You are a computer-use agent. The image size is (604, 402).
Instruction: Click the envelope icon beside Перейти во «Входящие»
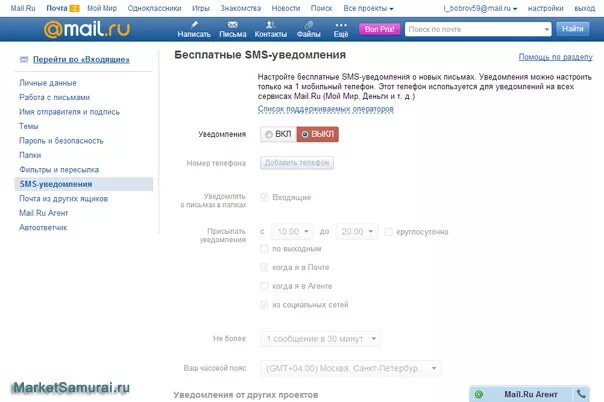24,59
